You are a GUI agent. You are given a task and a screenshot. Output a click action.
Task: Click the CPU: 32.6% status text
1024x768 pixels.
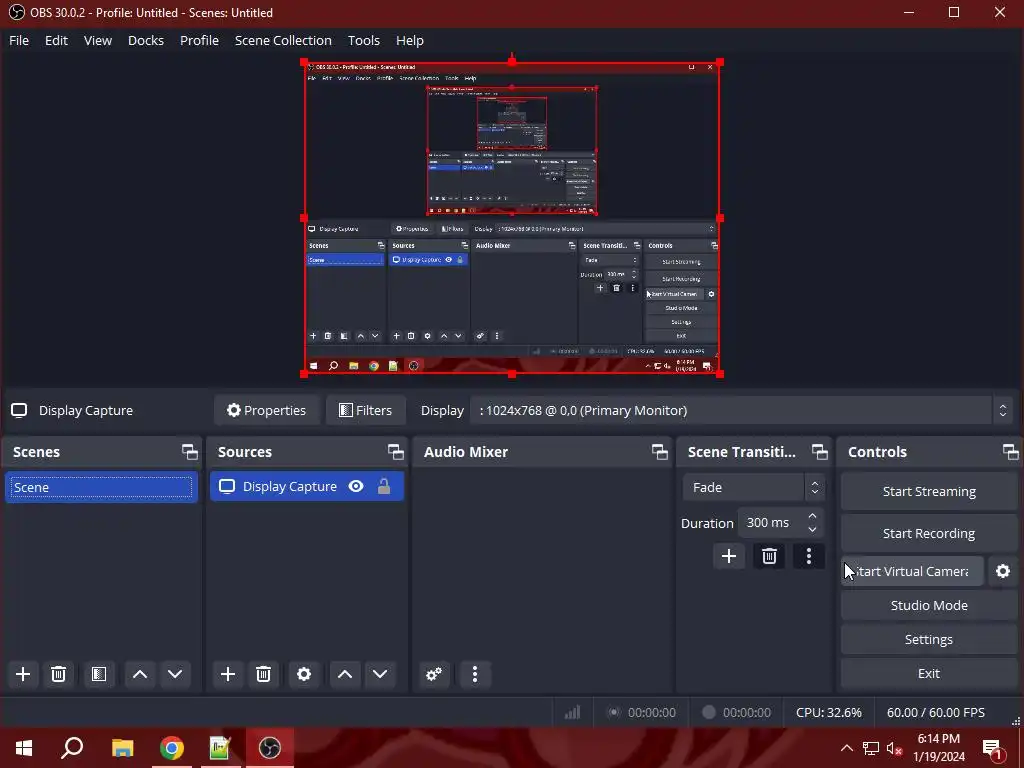[828, 712]
